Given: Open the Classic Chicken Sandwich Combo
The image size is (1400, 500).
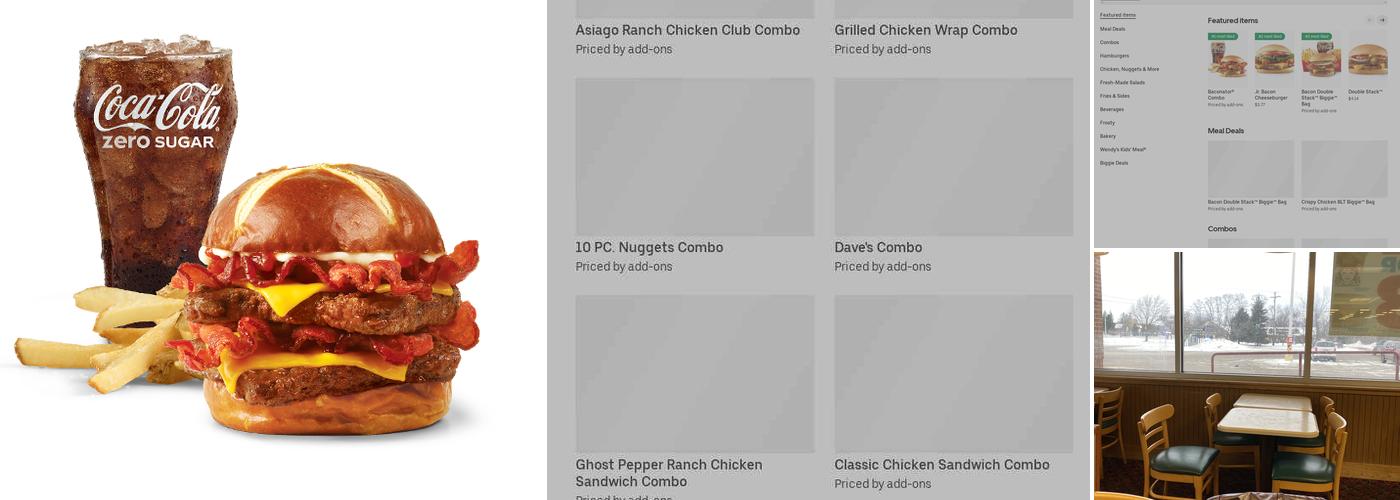Looking at the screenshot, I should click(954, 394).
